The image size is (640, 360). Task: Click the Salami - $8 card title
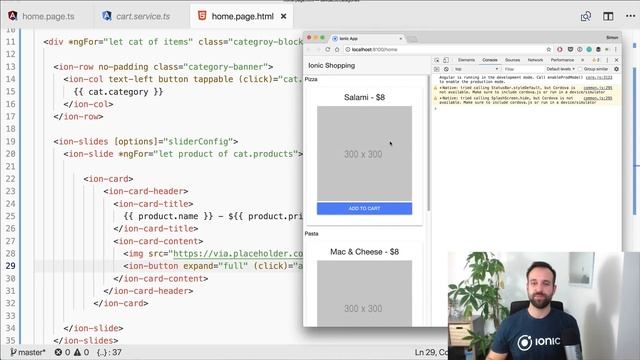[364, 97]
